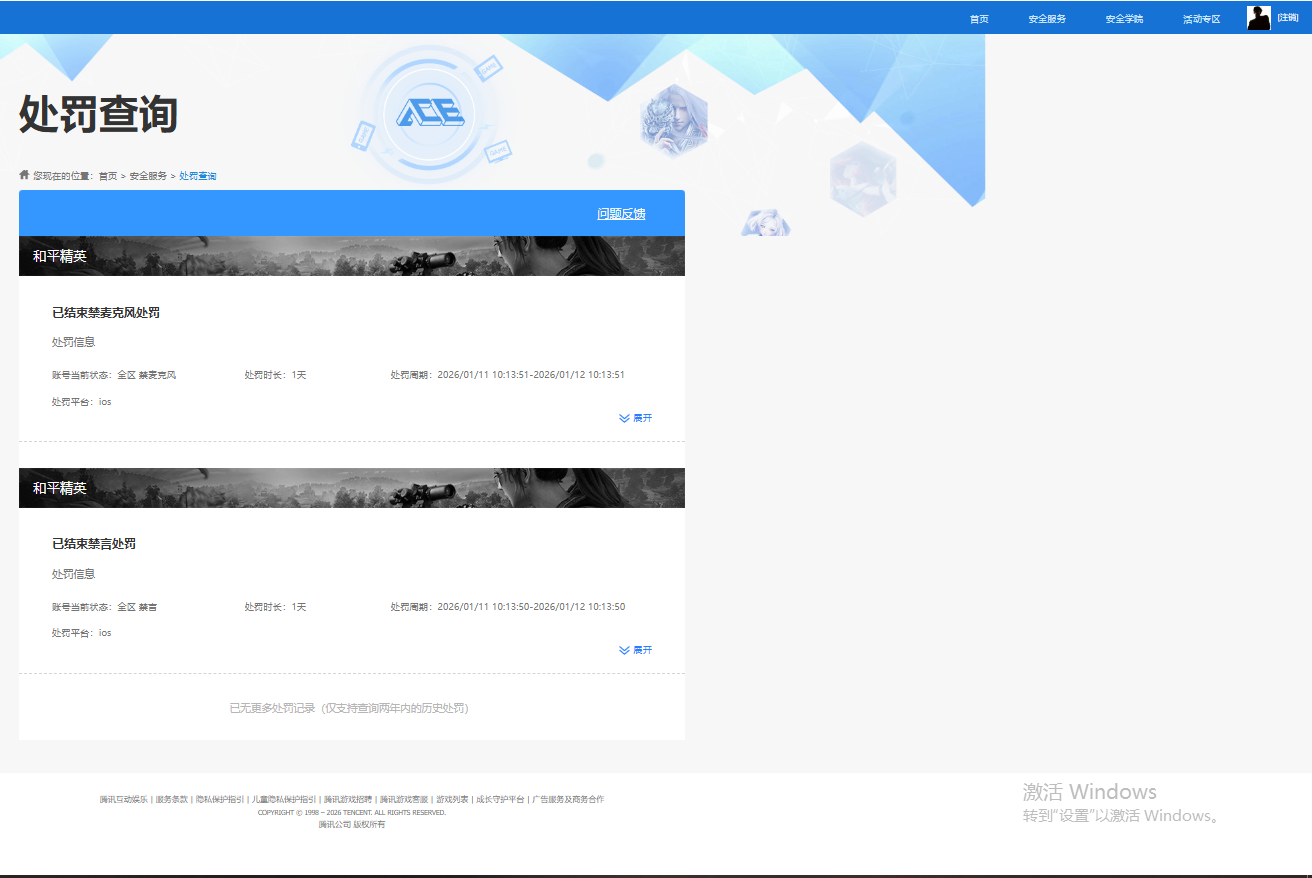Open 安全服务 in the top navigation

(1047, 19)
